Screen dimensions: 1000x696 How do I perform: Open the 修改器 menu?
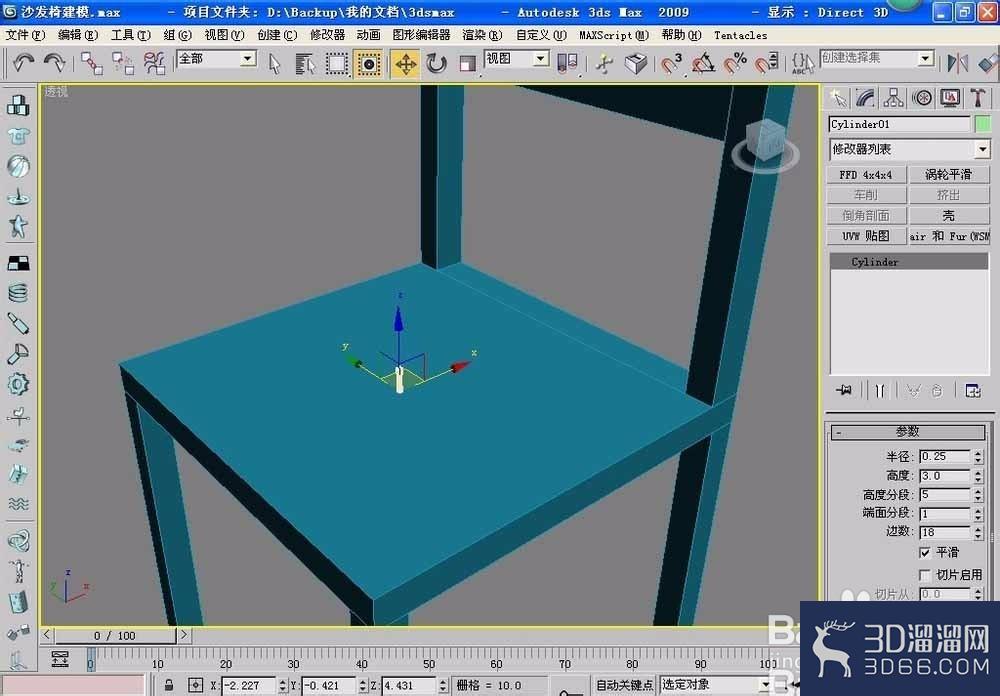coord(327,35)
